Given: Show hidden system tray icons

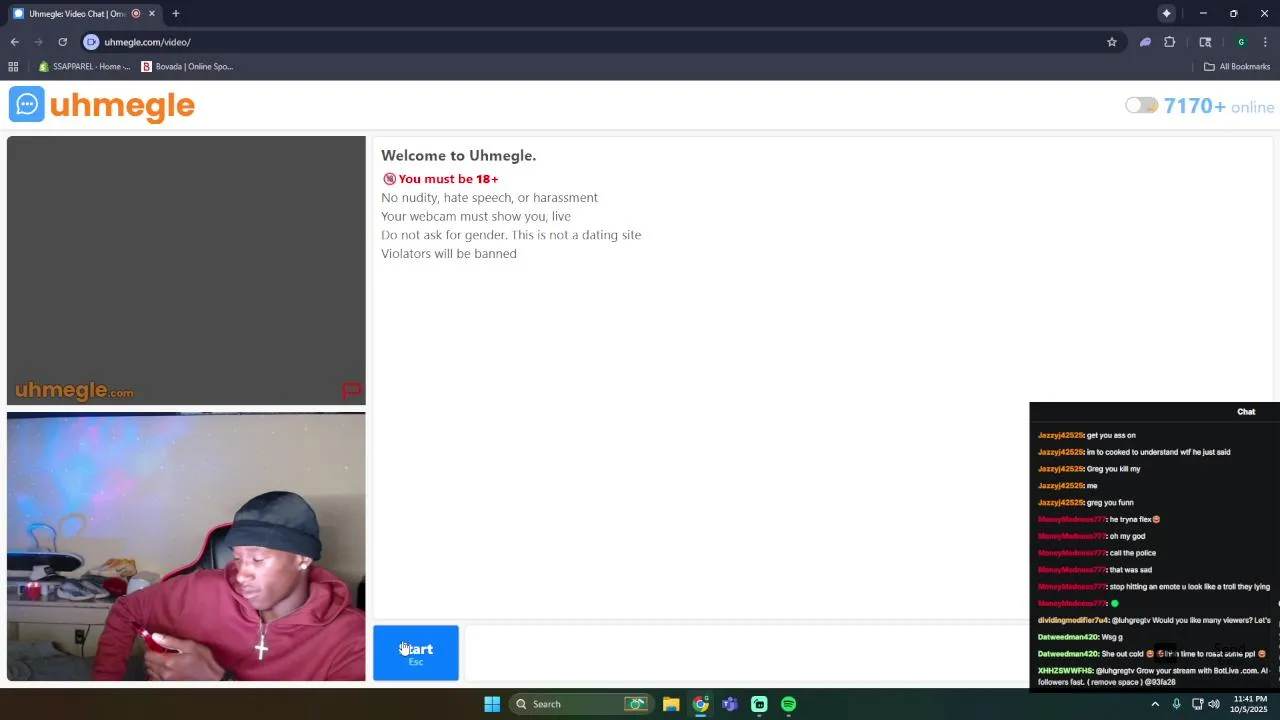Looking at the screenshot, I should pyautogui.click(x=1155, y=704).
